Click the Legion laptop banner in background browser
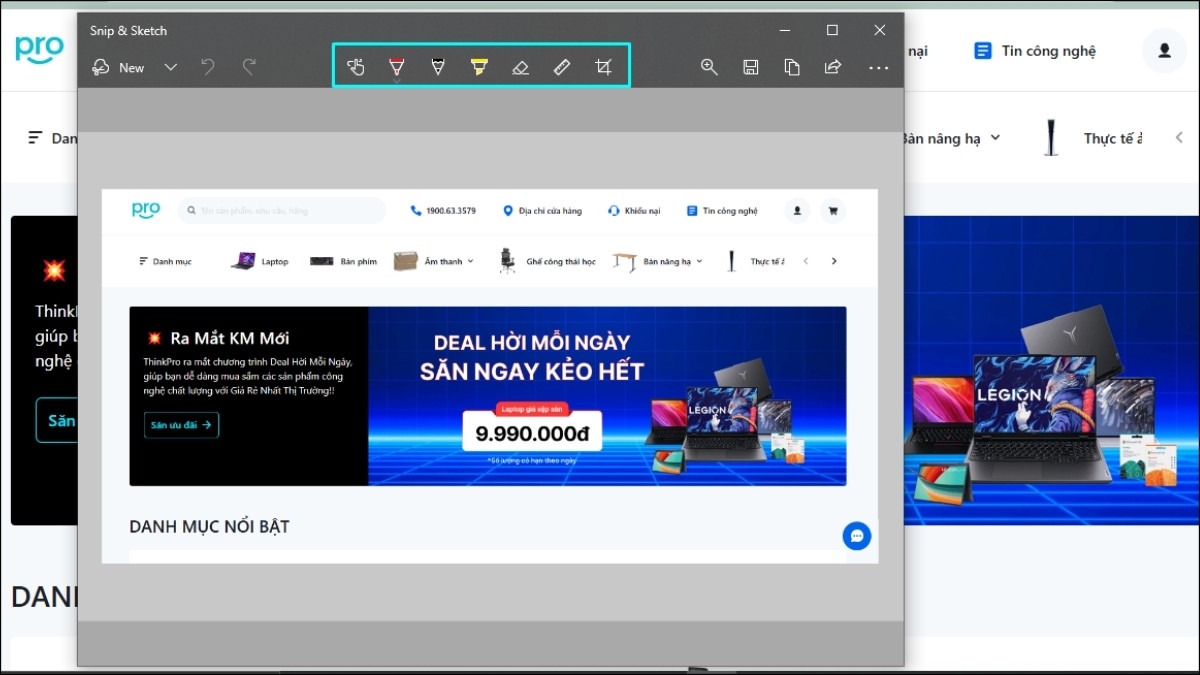 click(1052, 370)
